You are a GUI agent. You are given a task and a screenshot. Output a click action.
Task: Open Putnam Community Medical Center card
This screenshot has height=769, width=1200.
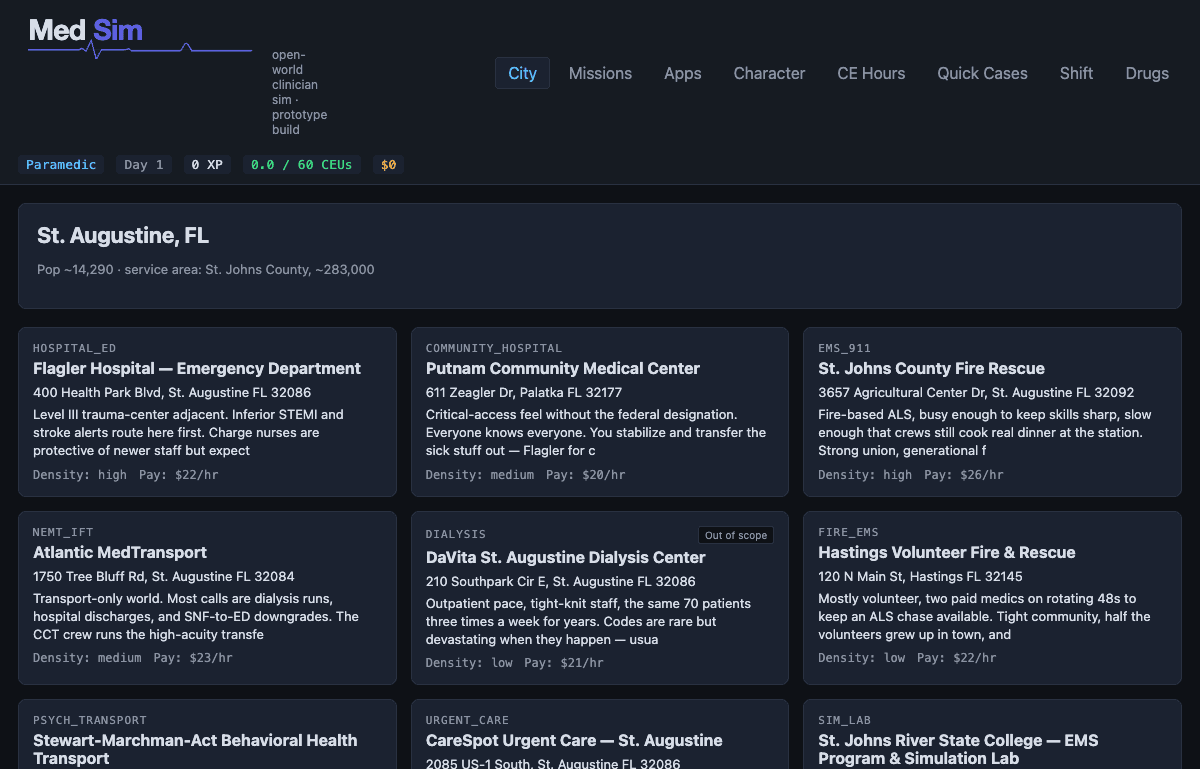600,412
